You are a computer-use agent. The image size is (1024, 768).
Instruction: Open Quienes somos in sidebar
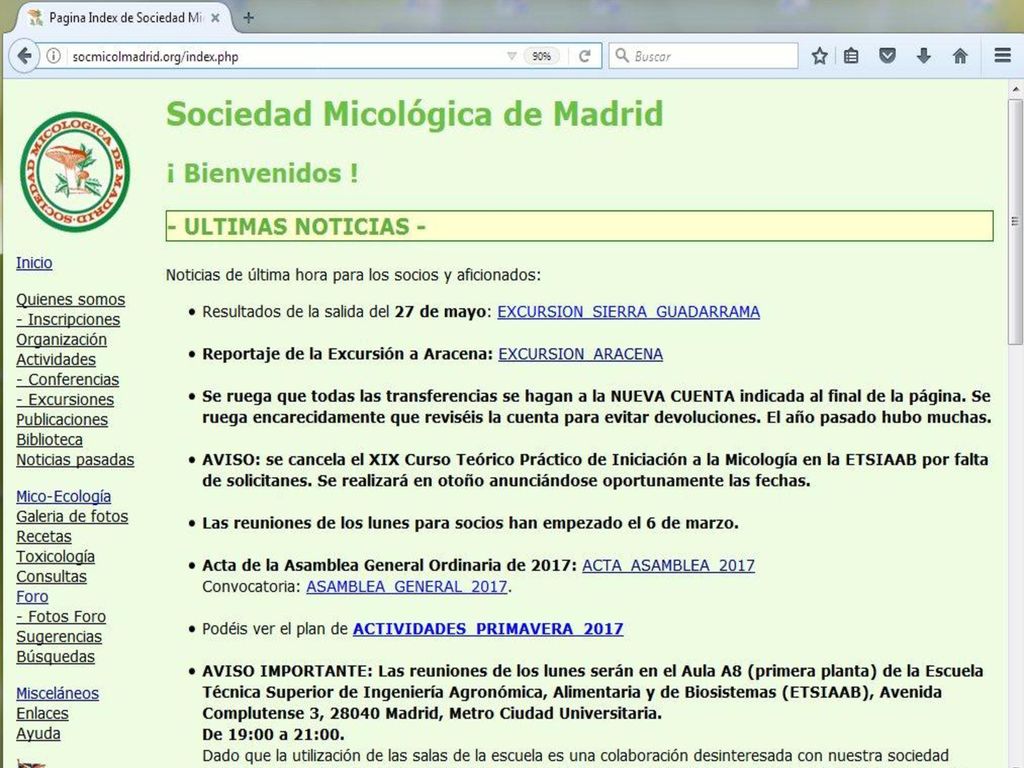[71, 300]
